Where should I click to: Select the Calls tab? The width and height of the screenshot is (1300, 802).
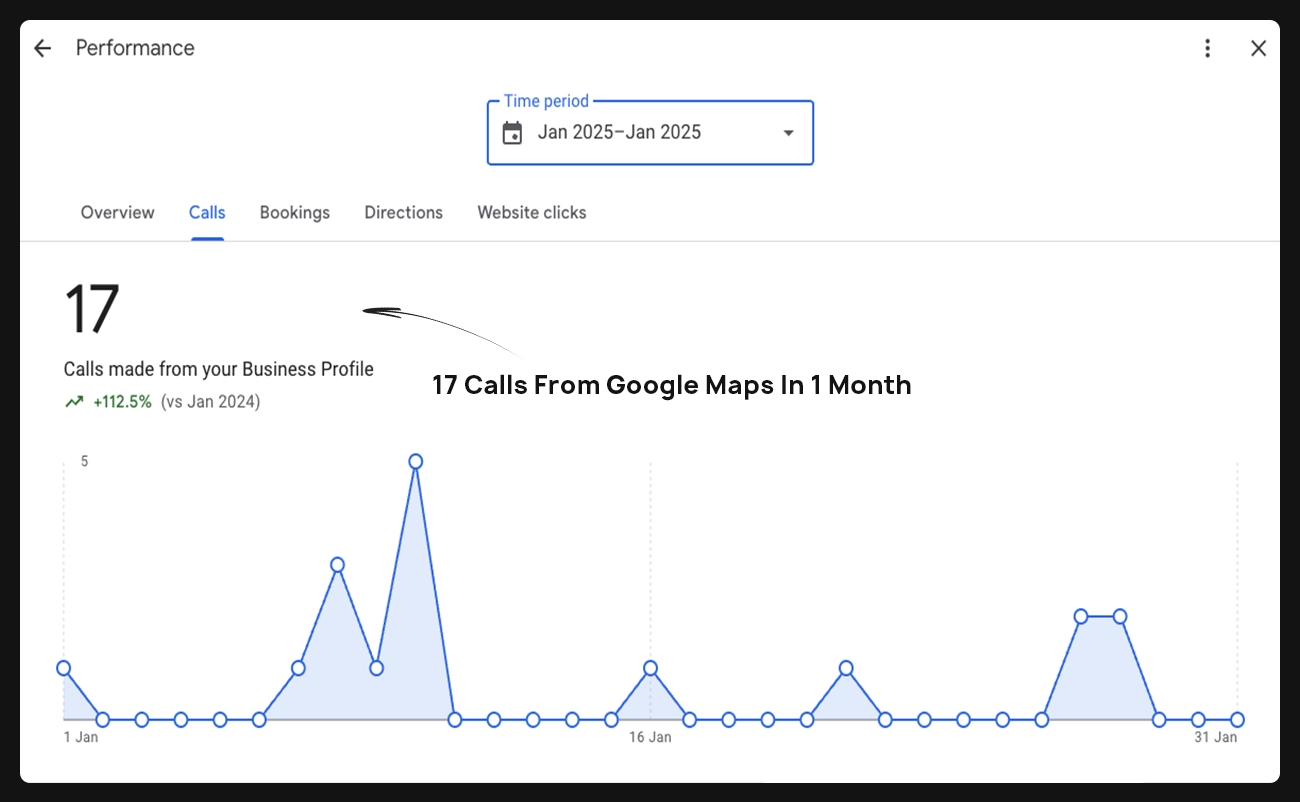pos(207,212)
